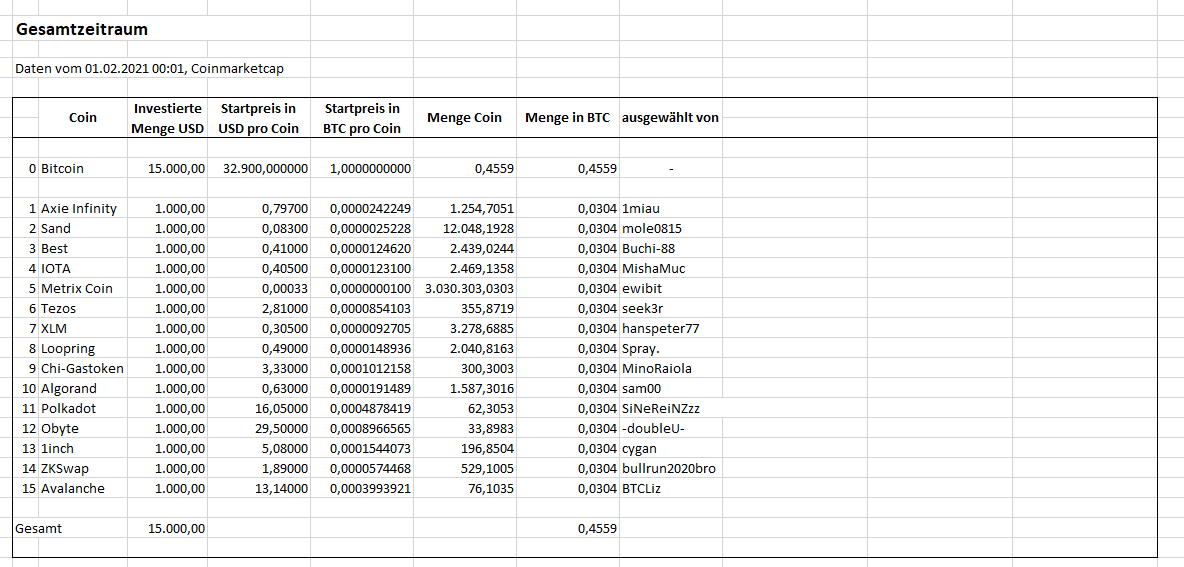Select the 'Menge in BTC' header cell
1184x567 pixels.
(567, 118)
